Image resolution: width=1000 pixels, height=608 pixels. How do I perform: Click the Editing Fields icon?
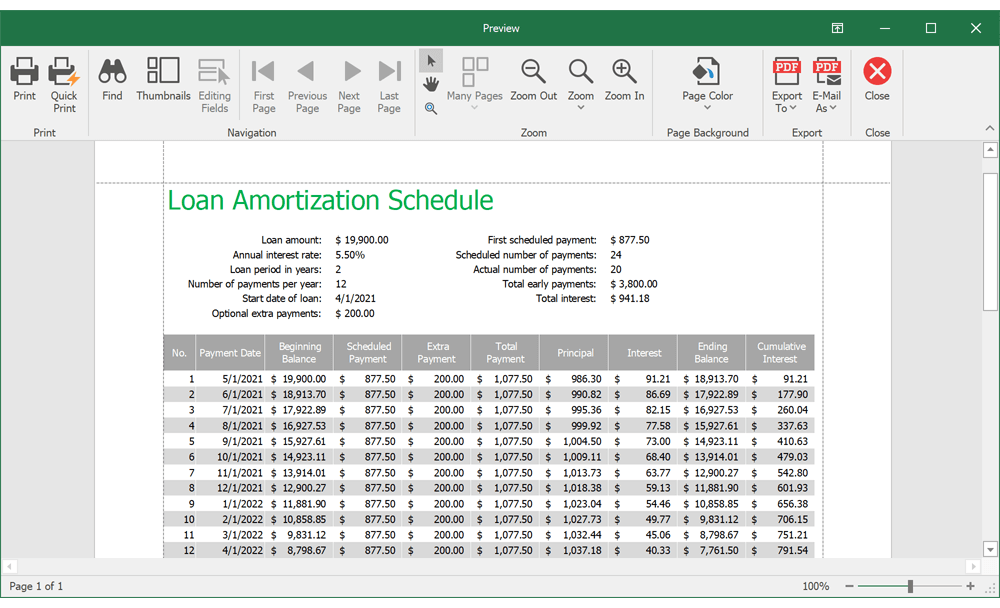(x=214, y=78)
